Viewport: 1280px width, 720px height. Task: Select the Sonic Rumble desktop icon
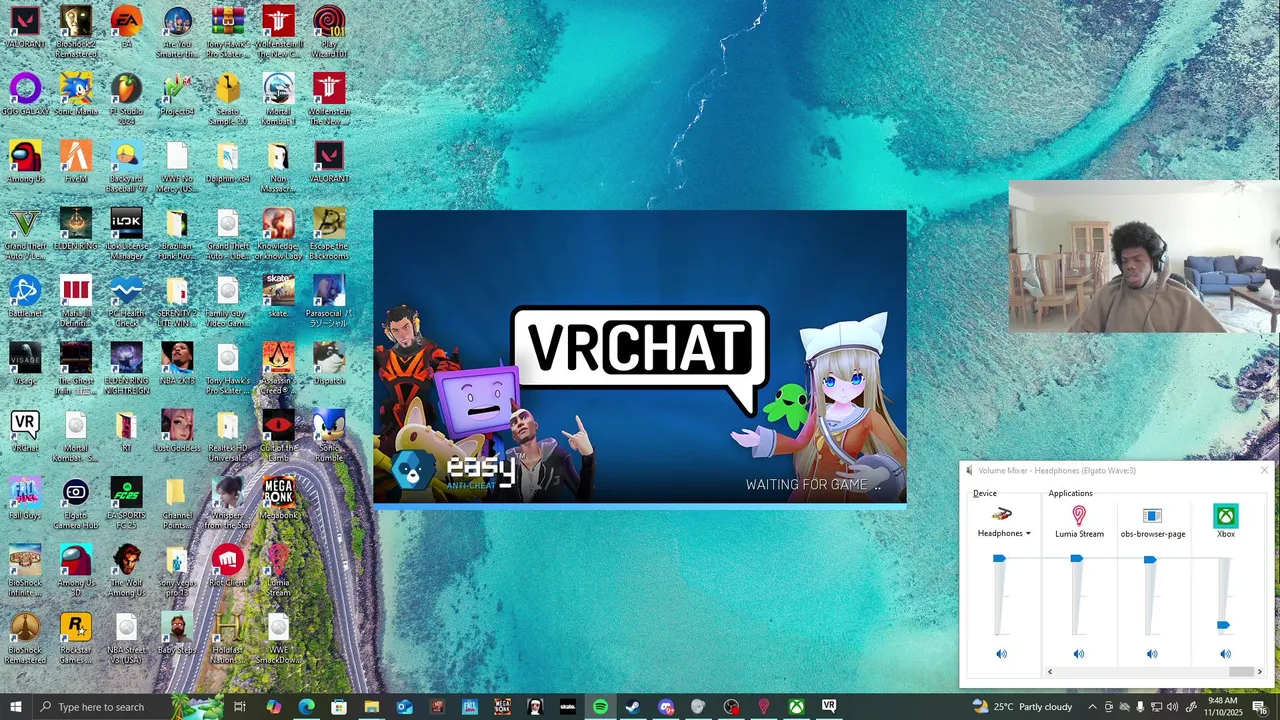coord(329,433)
